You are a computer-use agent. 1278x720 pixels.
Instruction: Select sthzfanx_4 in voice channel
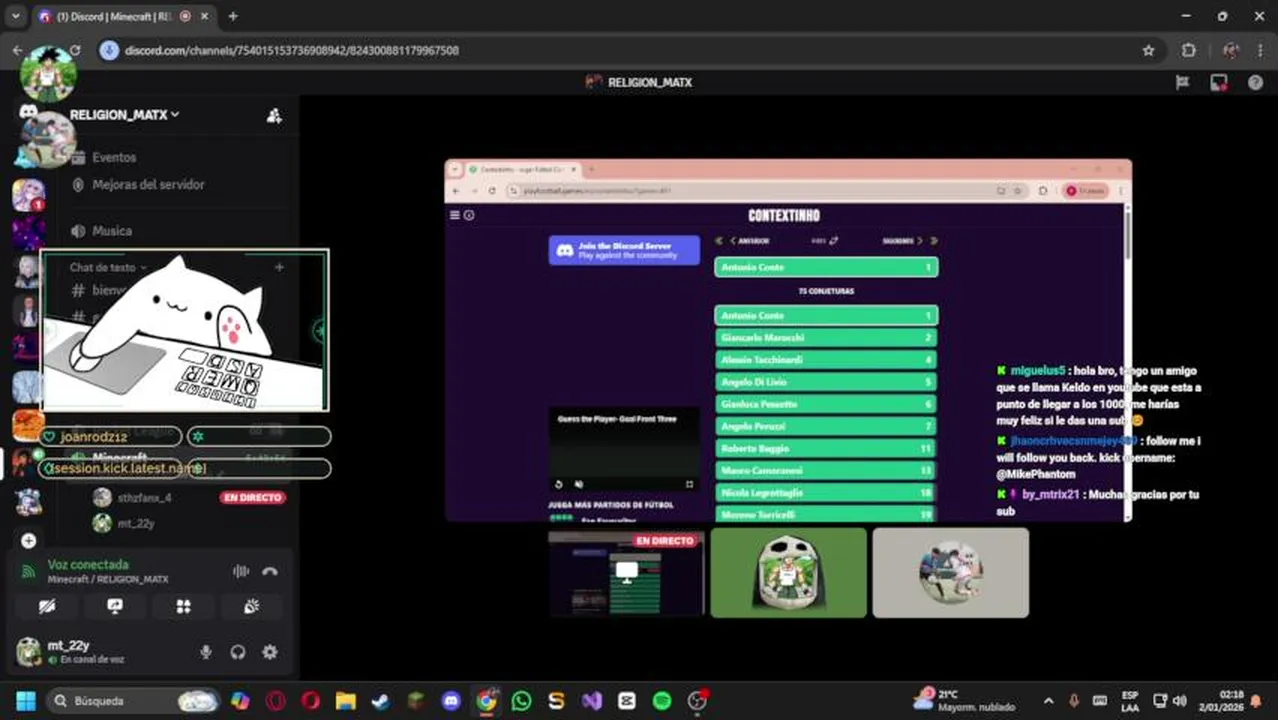(x=145, y=497)
